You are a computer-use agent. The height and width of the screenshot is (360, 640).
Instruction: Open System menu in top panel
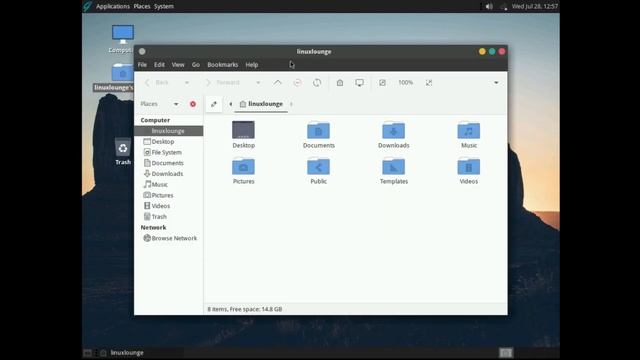[x=164, y=6]
